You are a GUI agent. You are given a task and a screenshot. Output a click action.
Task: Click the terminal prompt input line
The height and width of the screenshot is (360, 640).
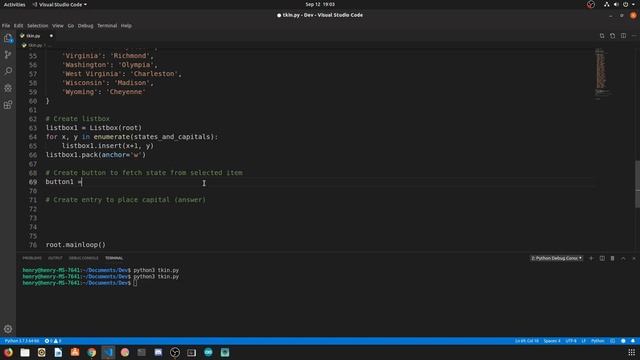(x=80, y=283)
